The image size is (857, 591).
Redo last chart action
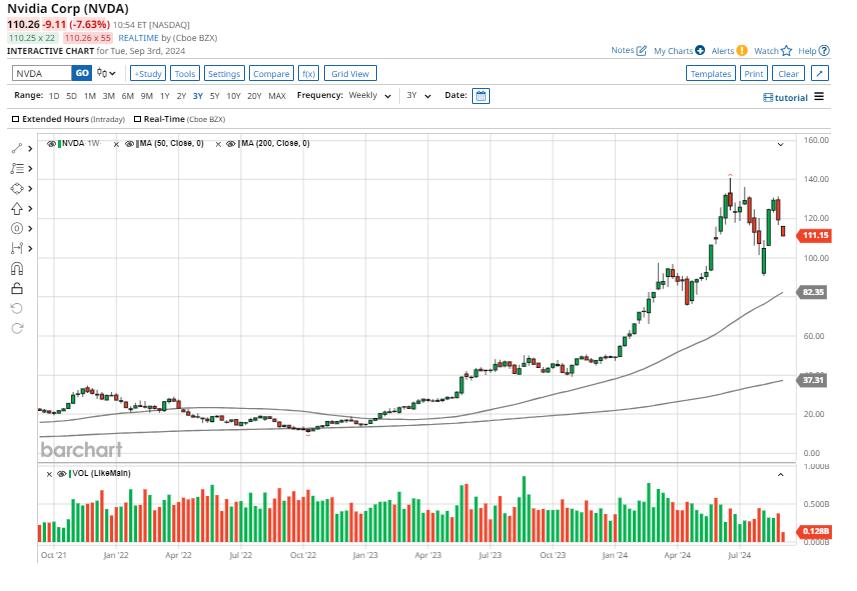tap(17, 328)
